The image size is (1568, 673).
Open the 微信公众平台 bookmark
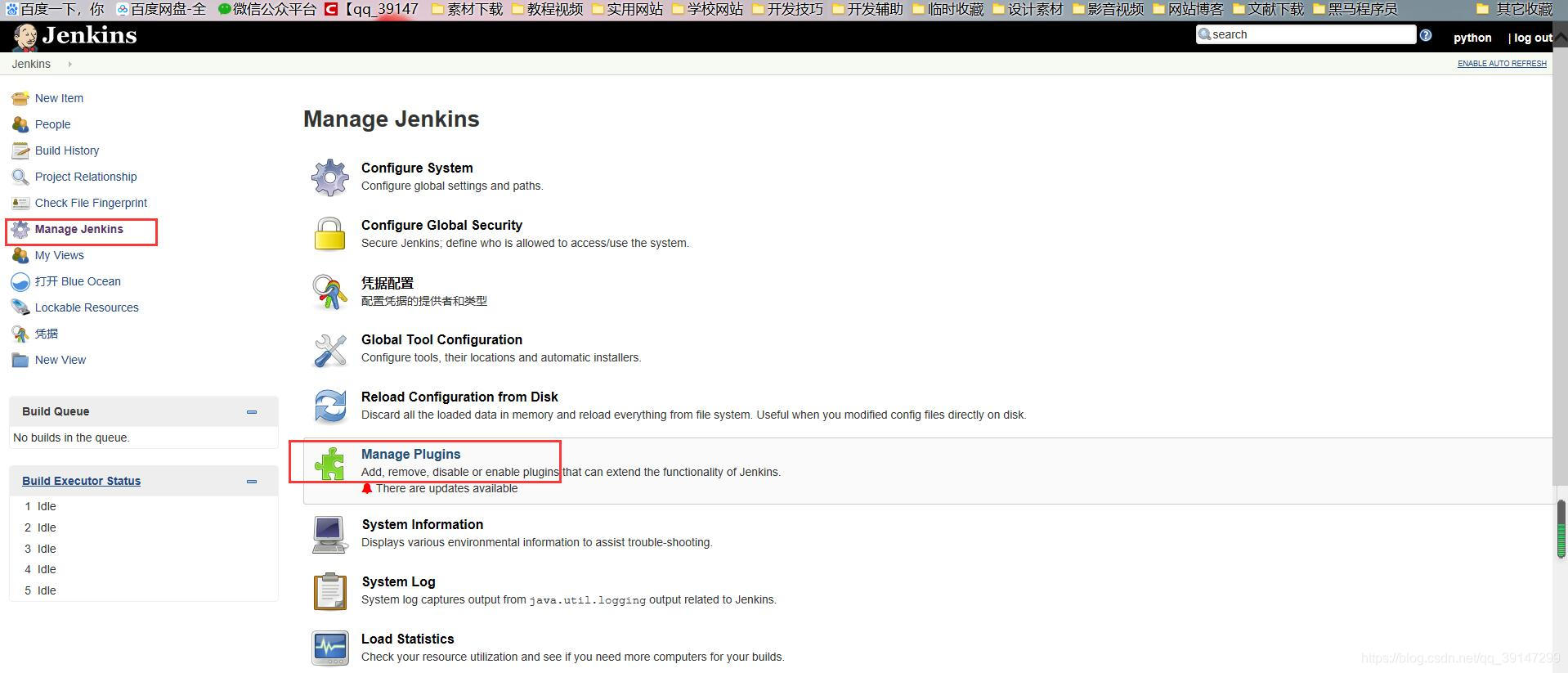(267, 9)
